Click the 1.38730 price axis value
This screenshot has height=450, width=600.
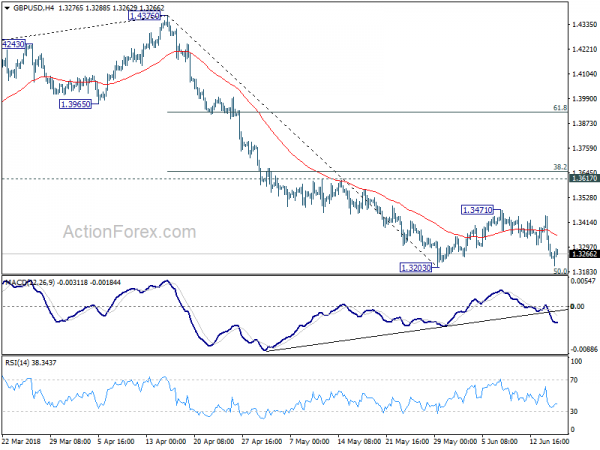click(x=584, y=123)
